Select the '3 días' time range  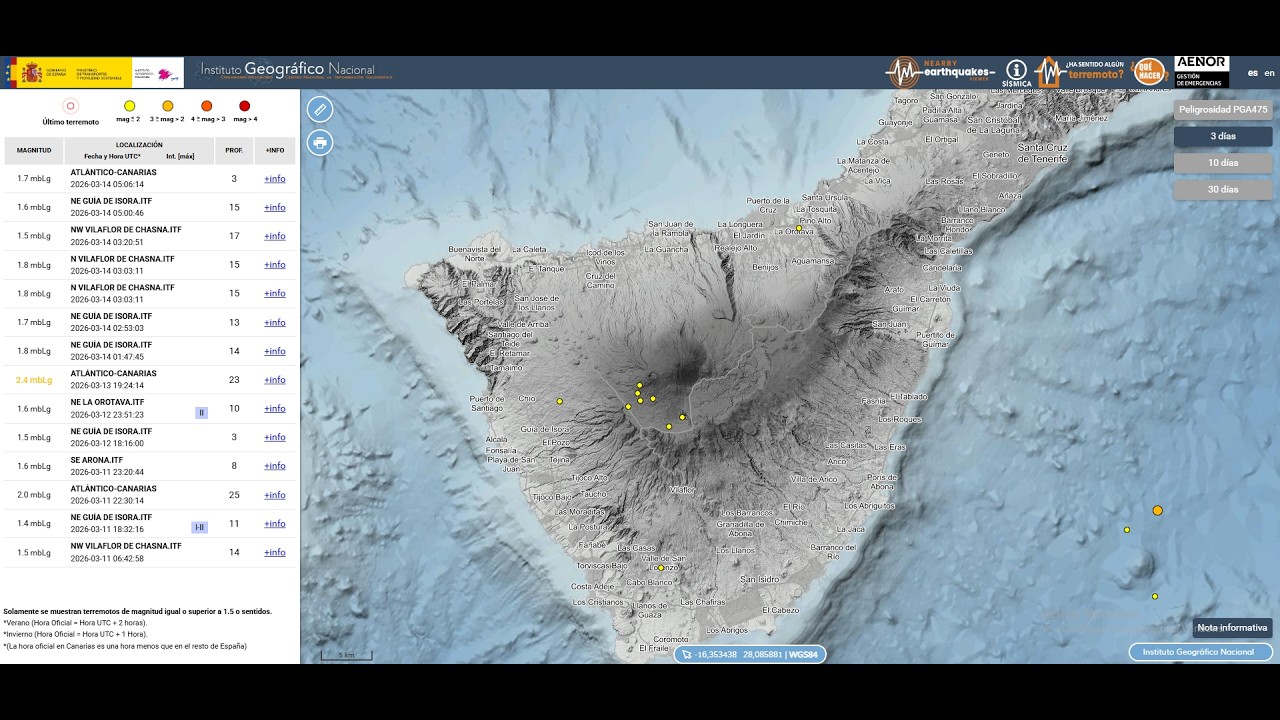(x=1223, y=136)
